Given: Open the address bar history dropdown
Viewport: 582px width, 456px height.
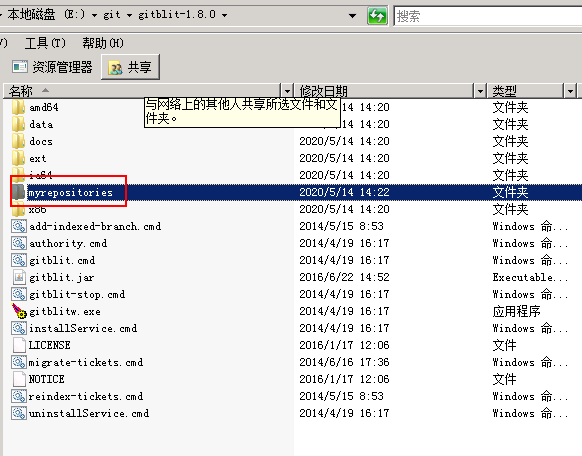Looking at the screenshot, I should [x=353, y=16].
